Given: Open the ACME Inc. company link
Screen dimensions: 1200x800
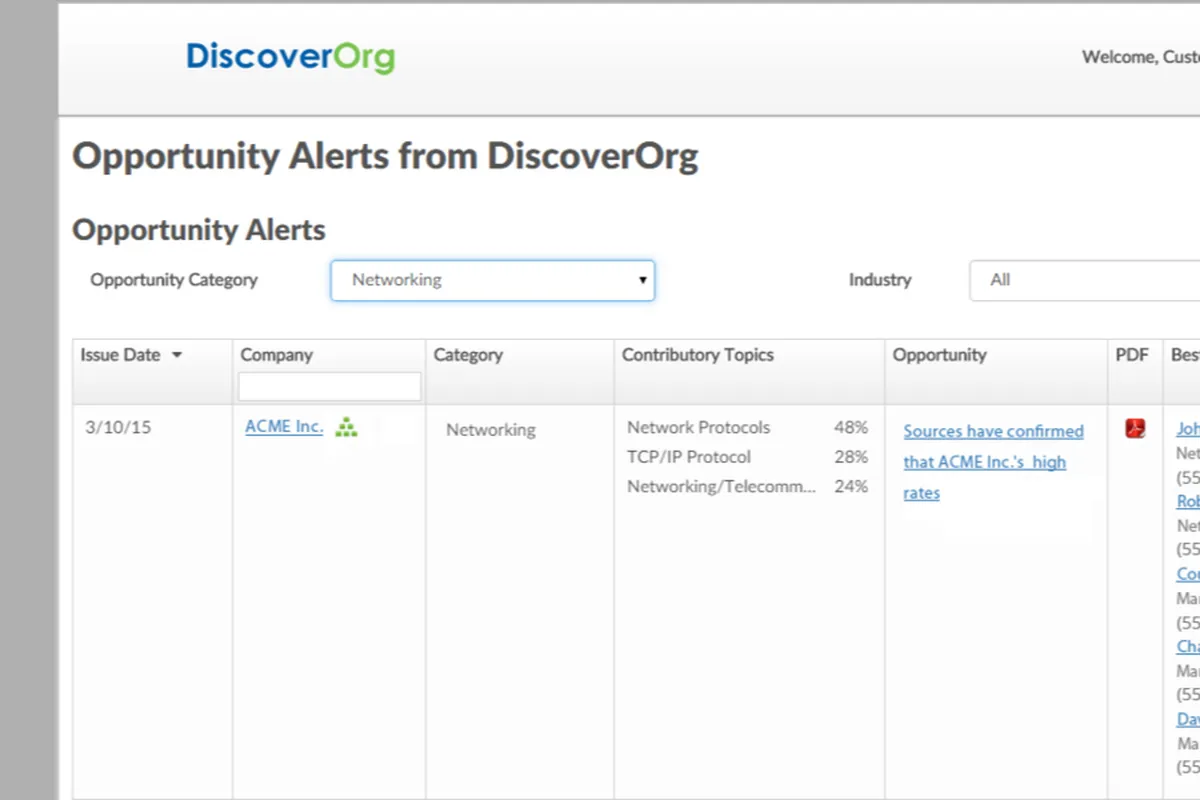Looking at the screenshot, I should click(x=284, y=426).
